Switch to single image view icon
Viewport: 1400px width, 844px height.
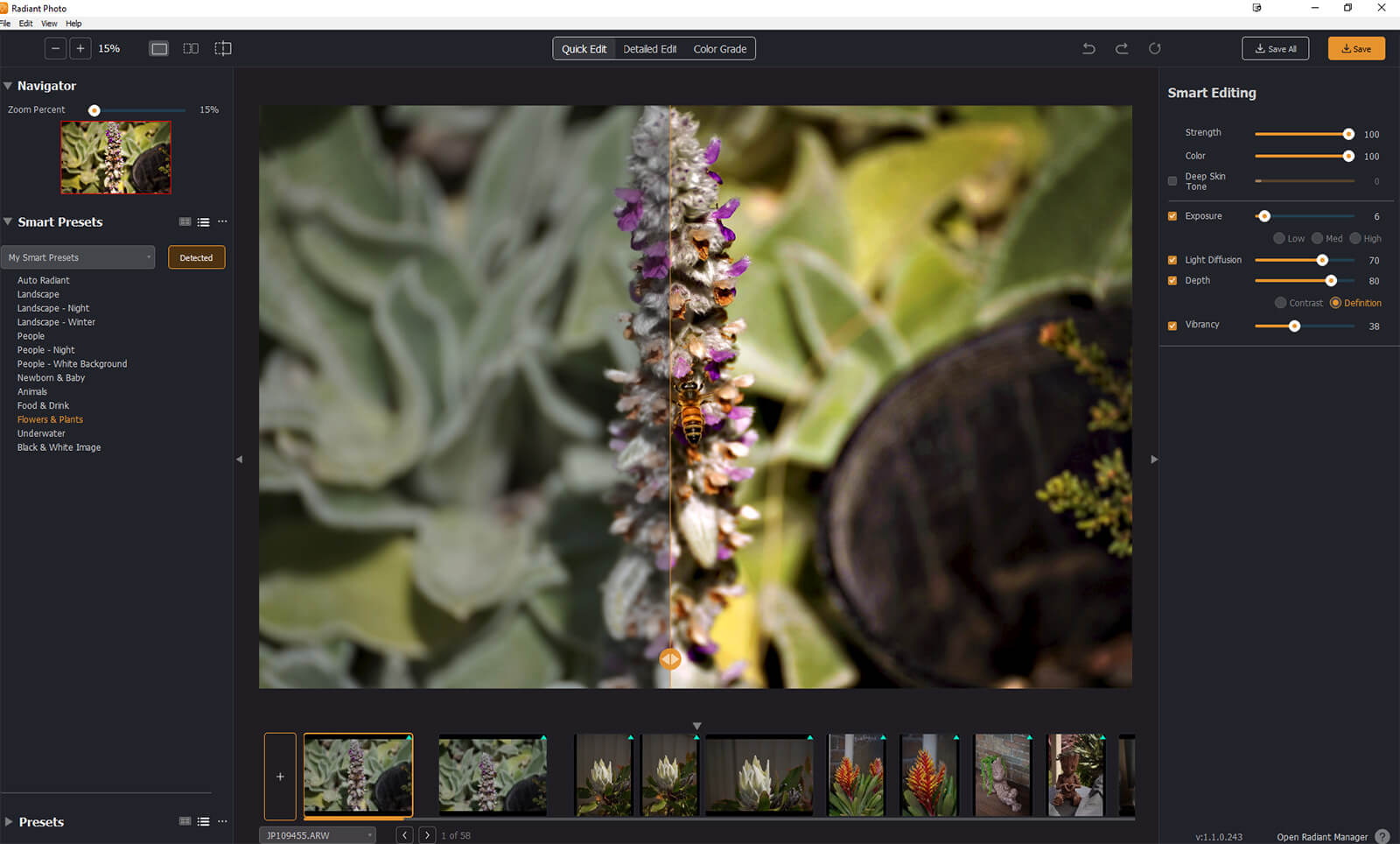click(x=159, y=49)
